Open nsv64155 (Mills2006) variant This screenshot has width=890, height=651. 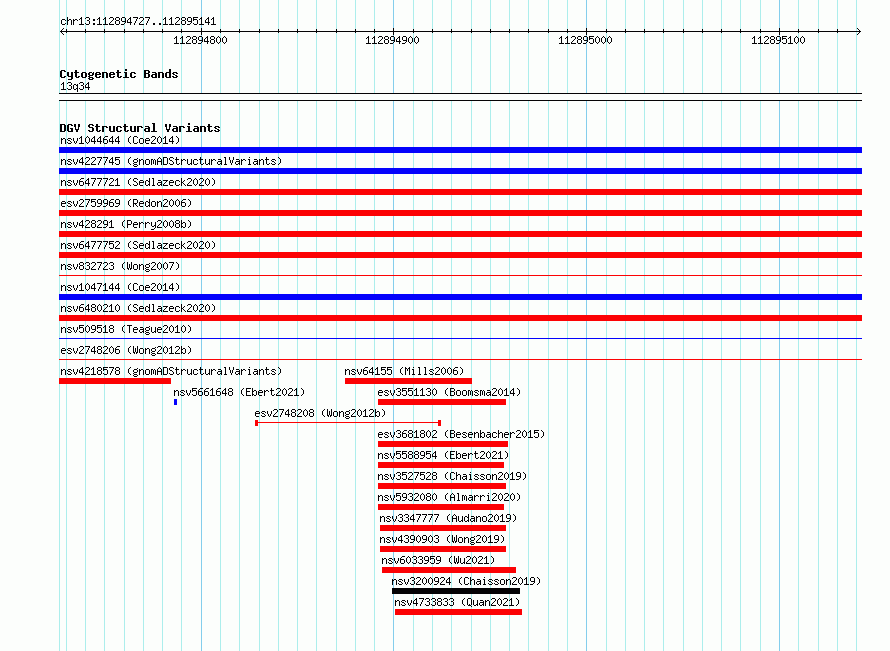tap(404, 371)
